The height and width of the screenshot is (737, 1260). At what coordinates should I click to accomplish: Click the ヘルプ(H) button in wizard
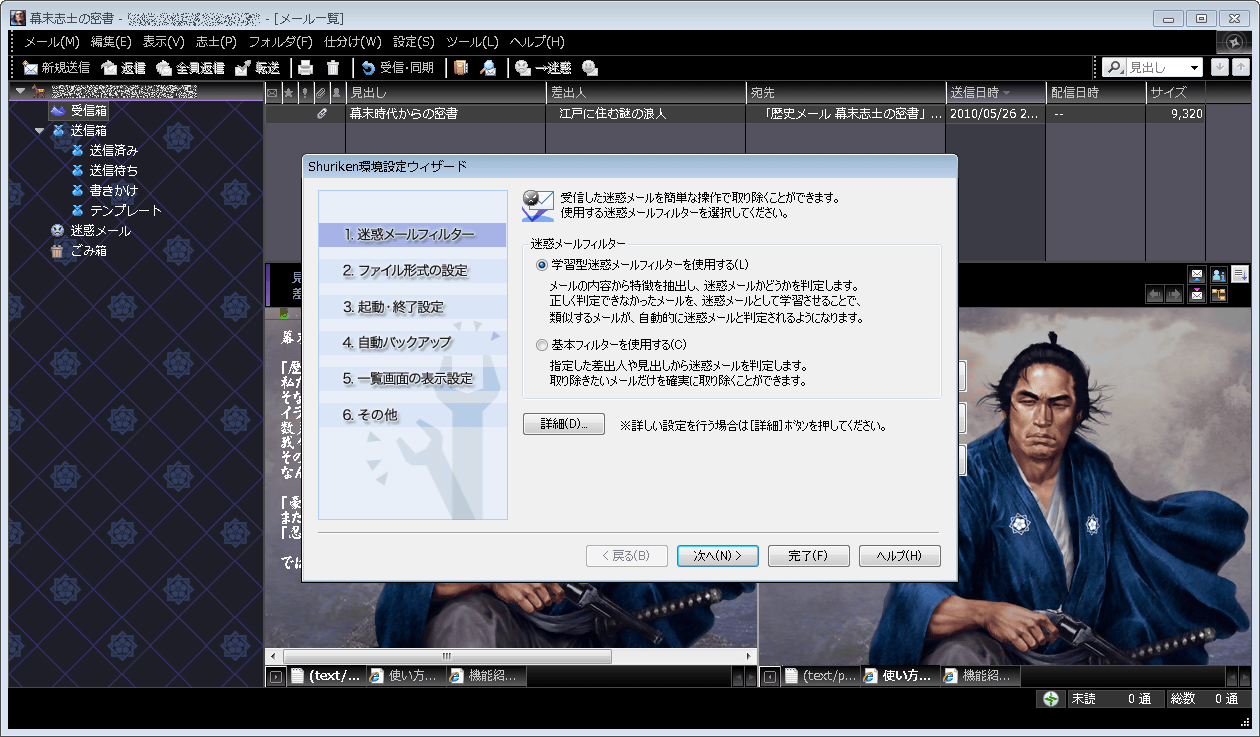point(900,556)
